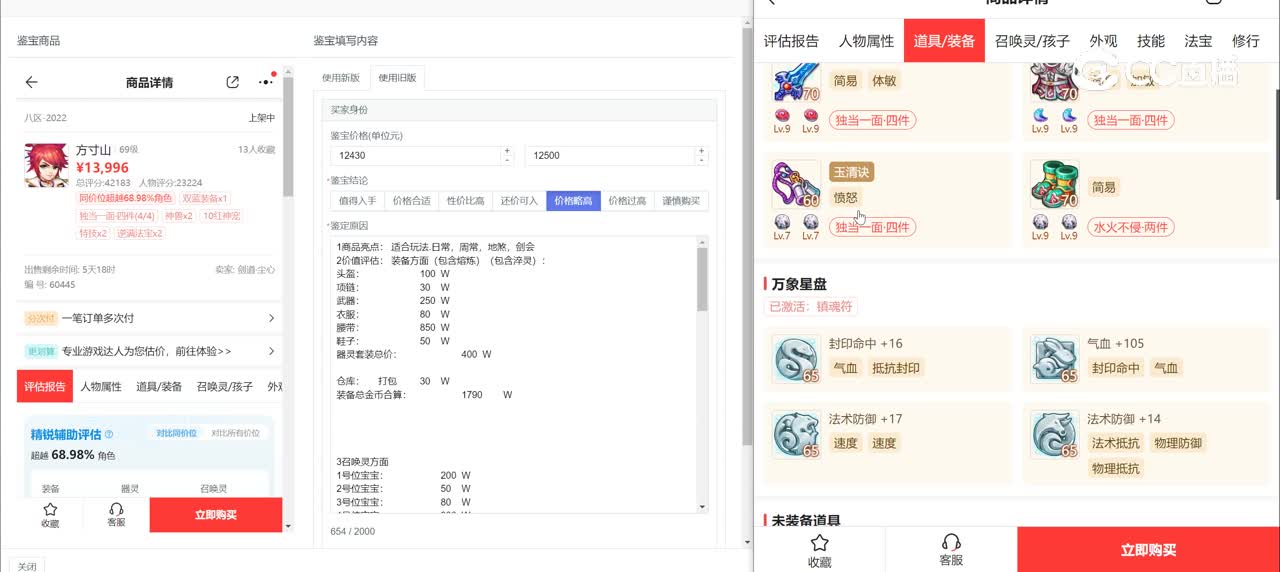Decrease the 12500 price with the minus stepper
The width and height of the screenshot is (1280, 572).
click(x=702, y=160)
